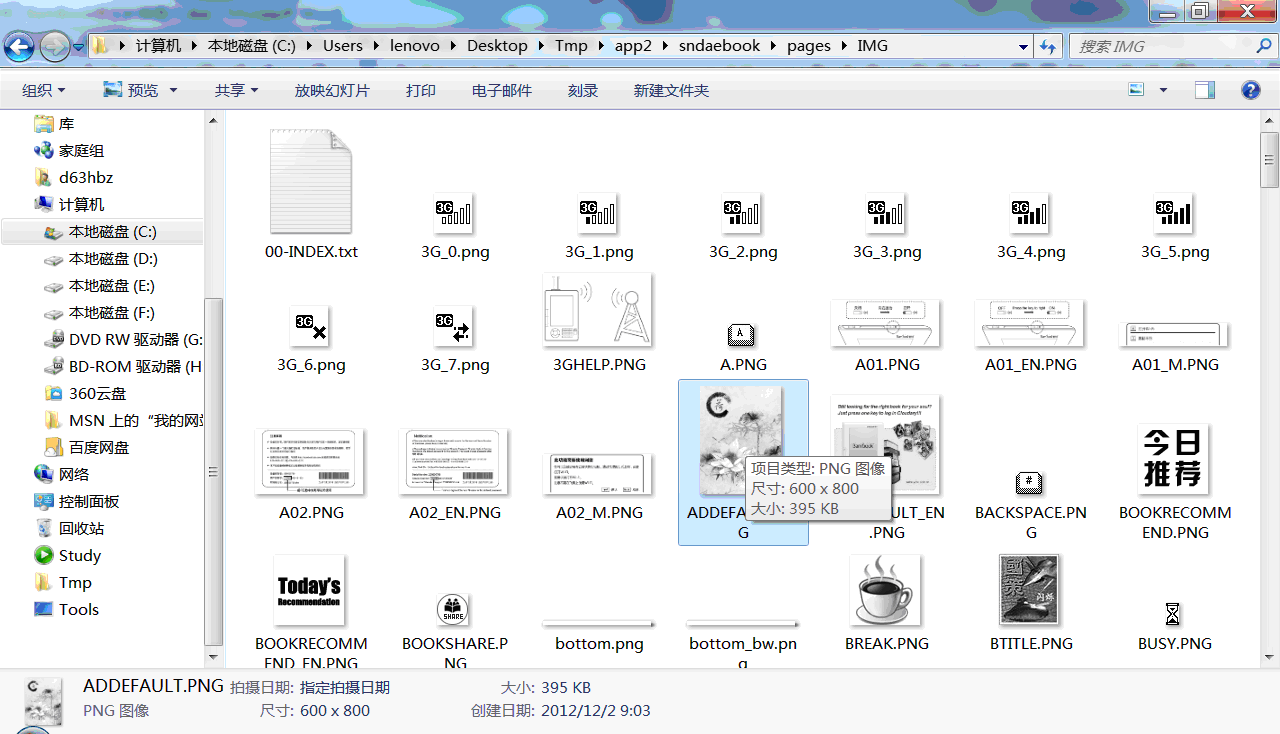Select the 3G_0.png file icon

[455, 213]
